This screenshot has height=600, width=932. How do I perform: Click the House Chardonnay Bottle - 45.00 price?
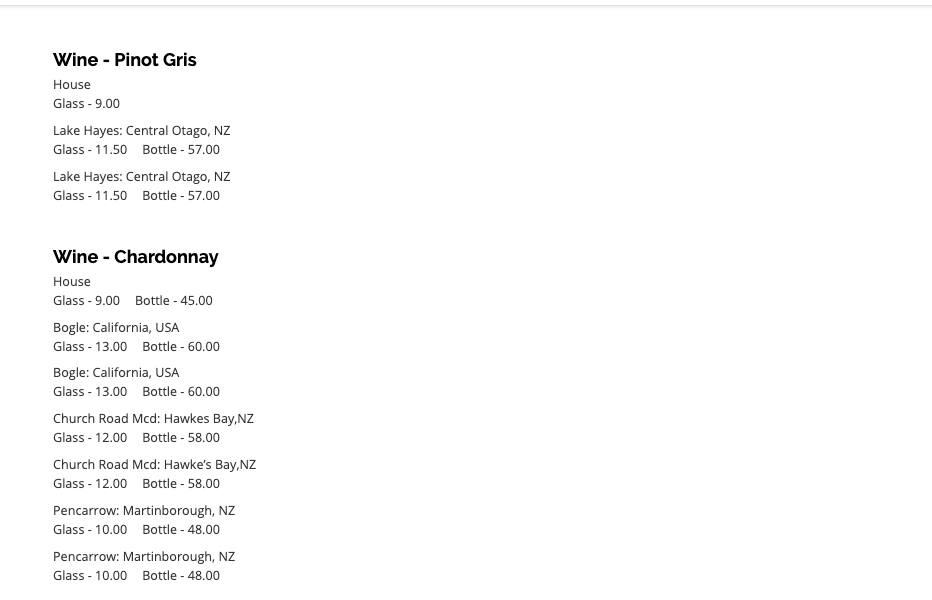tap(173, 301)
